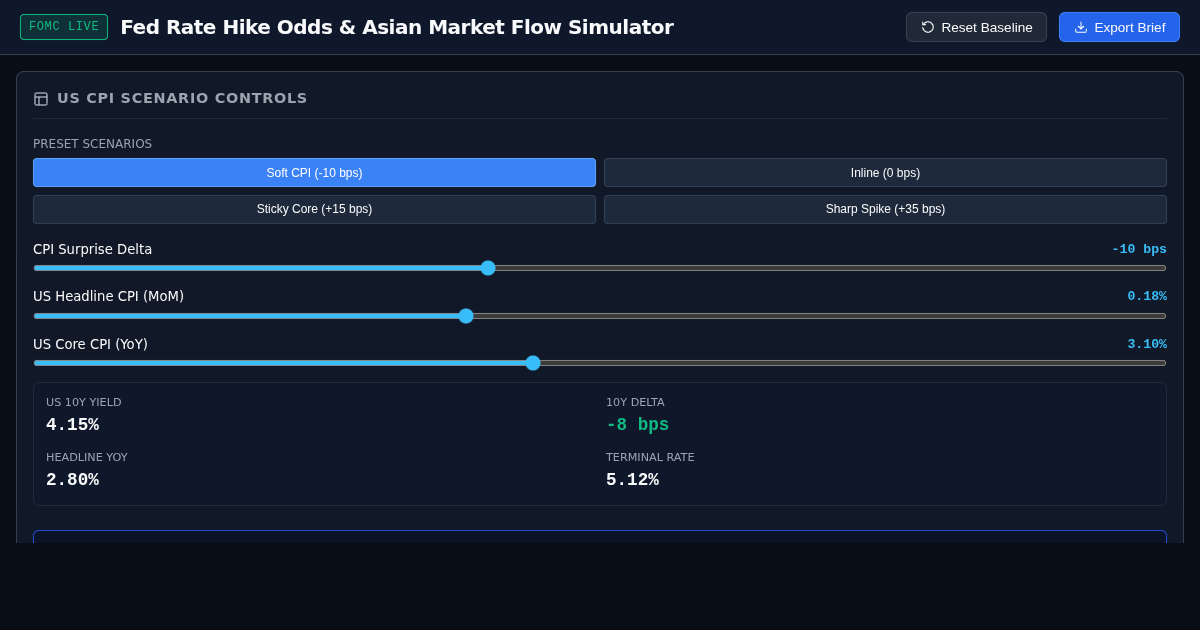Click the US Headline CPI (MoM) slider handle

(466, 316)
